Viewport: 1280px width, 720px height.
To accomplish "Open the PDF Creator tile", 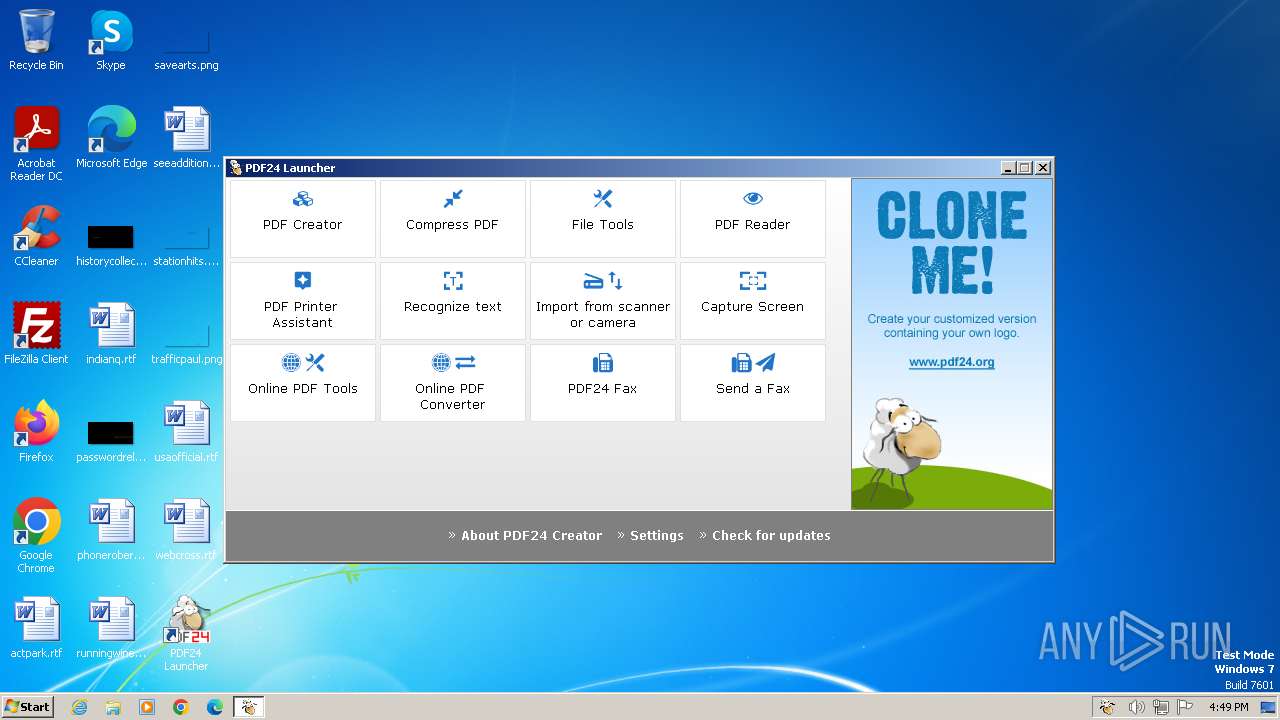I will coord(303,218).
